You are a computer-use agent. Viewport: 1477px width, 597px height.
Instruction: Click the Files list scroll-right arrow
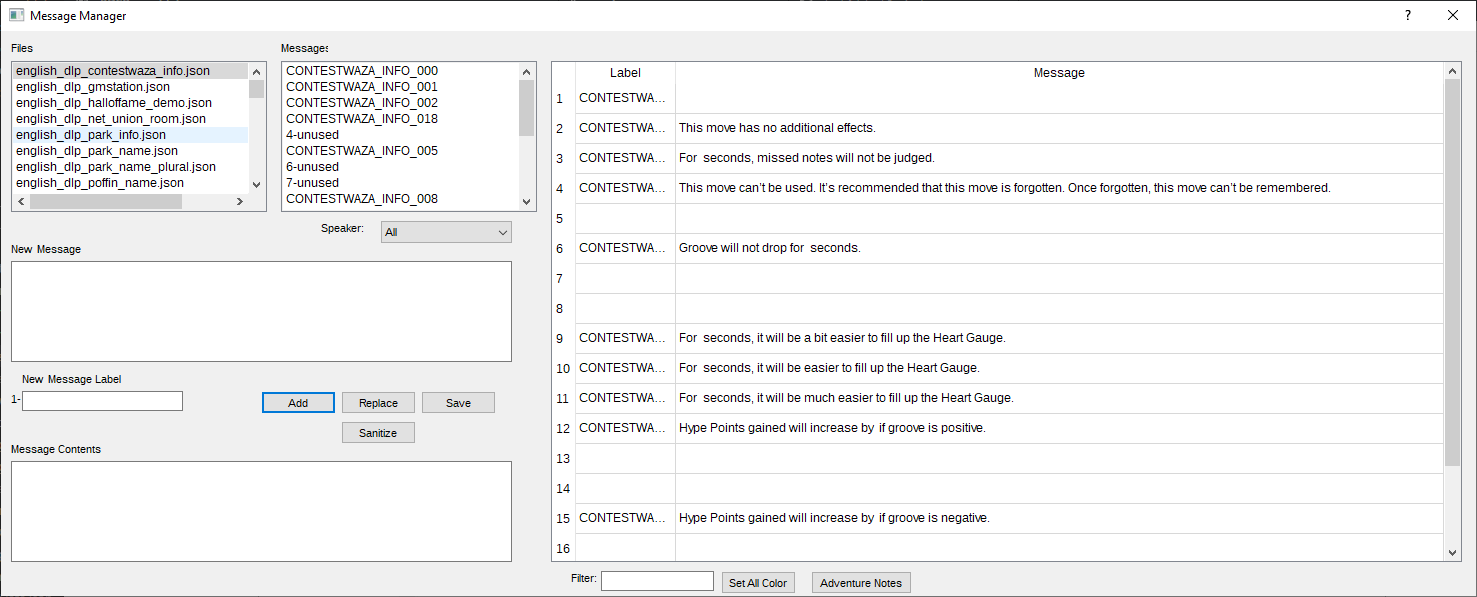click(240, 201)
